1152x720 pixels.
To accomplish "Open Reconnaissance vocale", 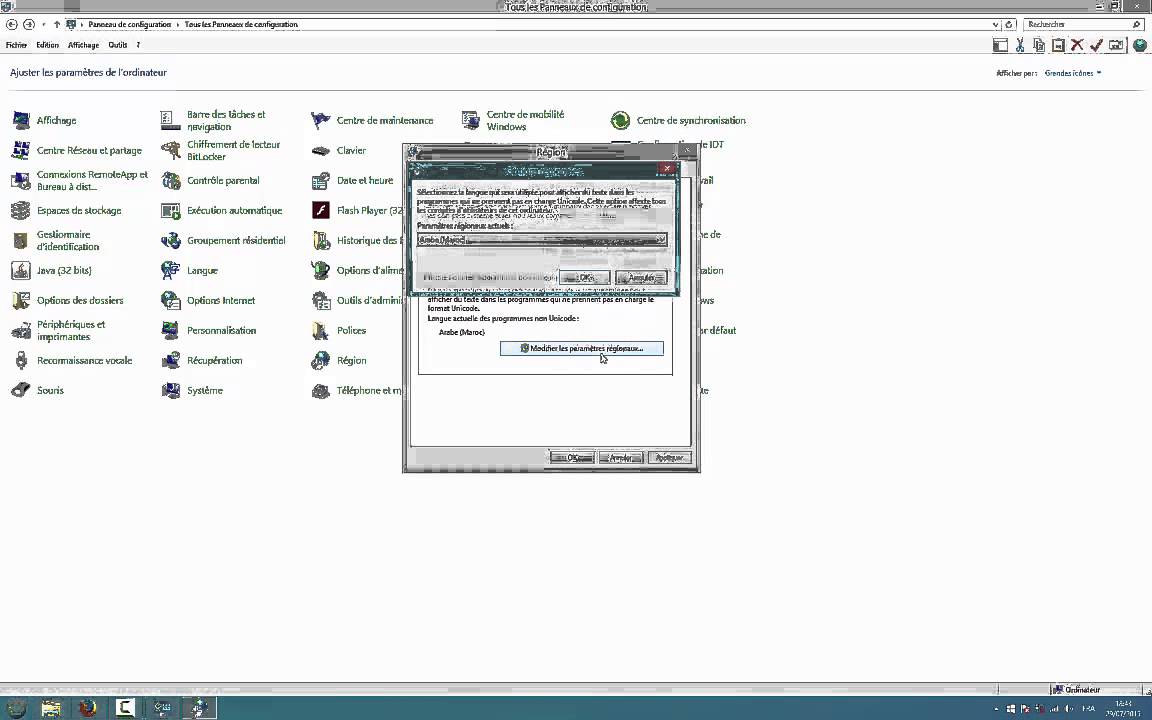I will tap(72, 361).
